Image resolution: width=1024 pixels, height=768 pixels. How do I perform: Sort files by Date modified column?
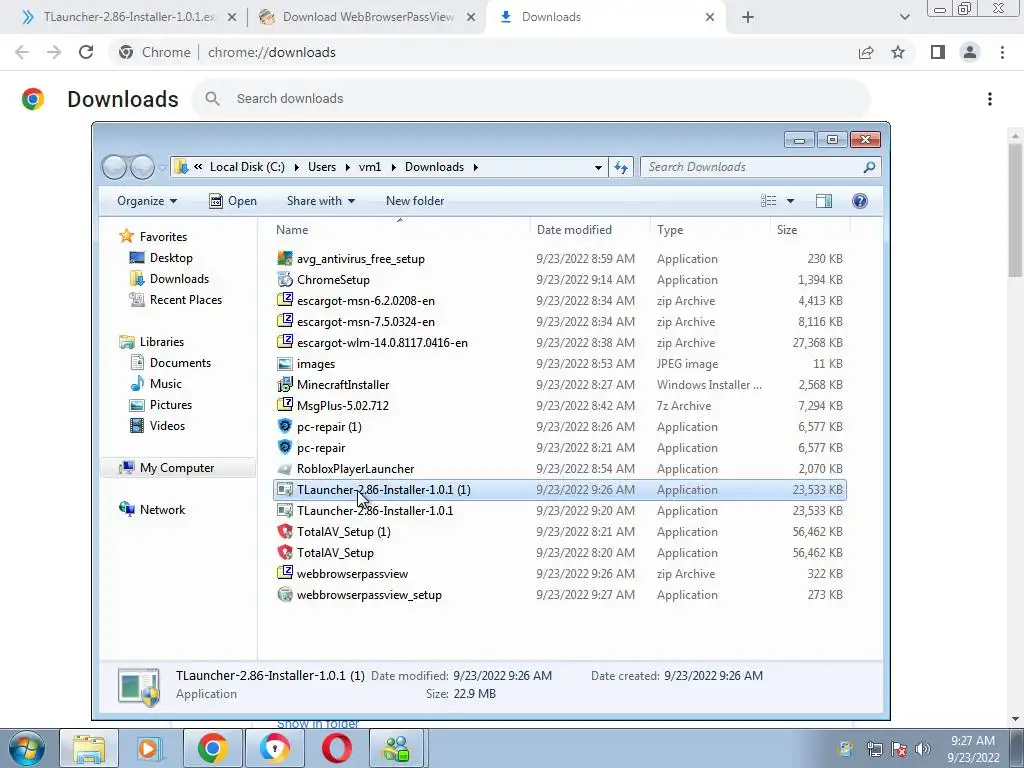(x=590, y=229)
